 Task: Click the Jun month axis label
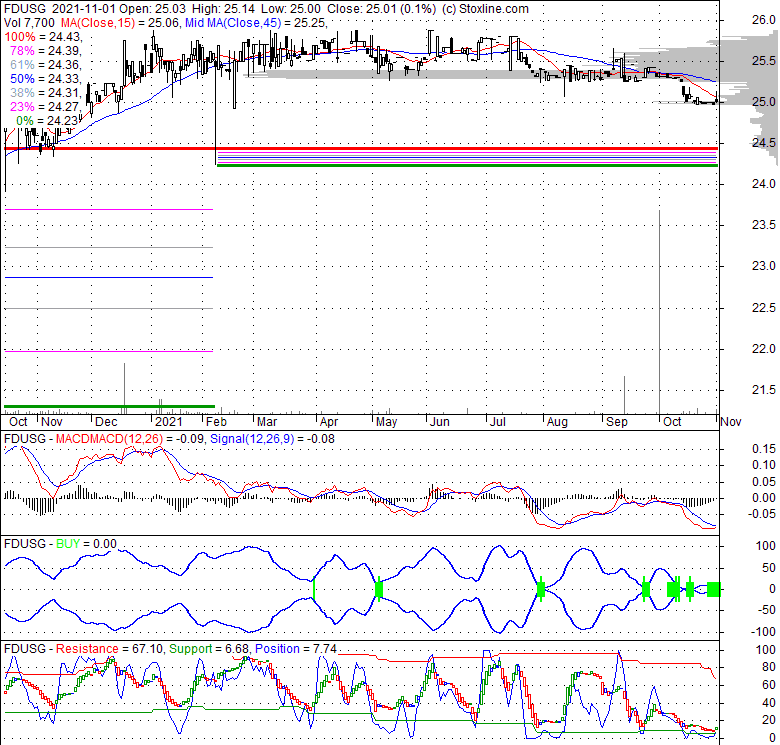(x=440, y=422)
